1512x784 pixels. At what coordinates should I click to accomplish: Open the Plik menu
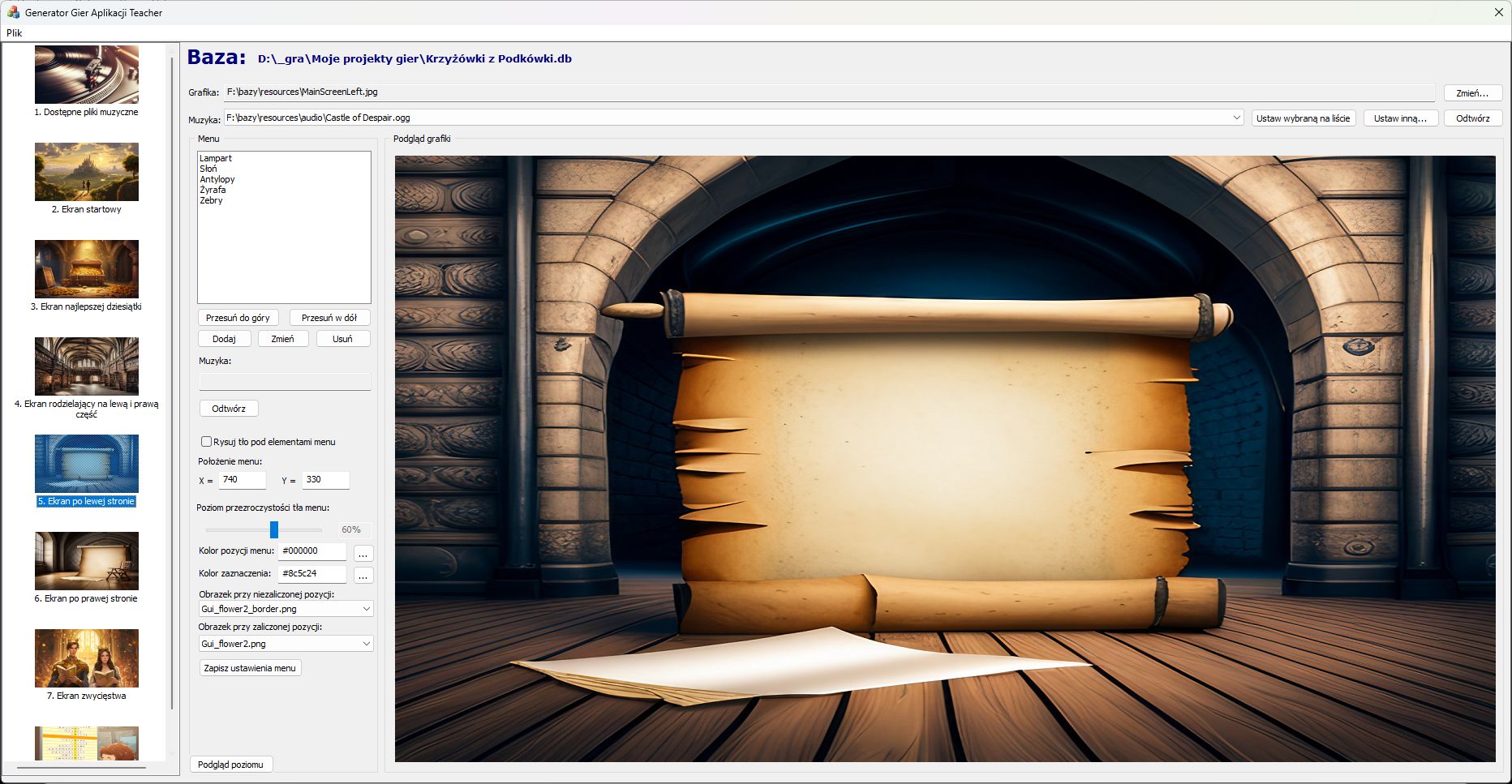[x=15, y=33]
